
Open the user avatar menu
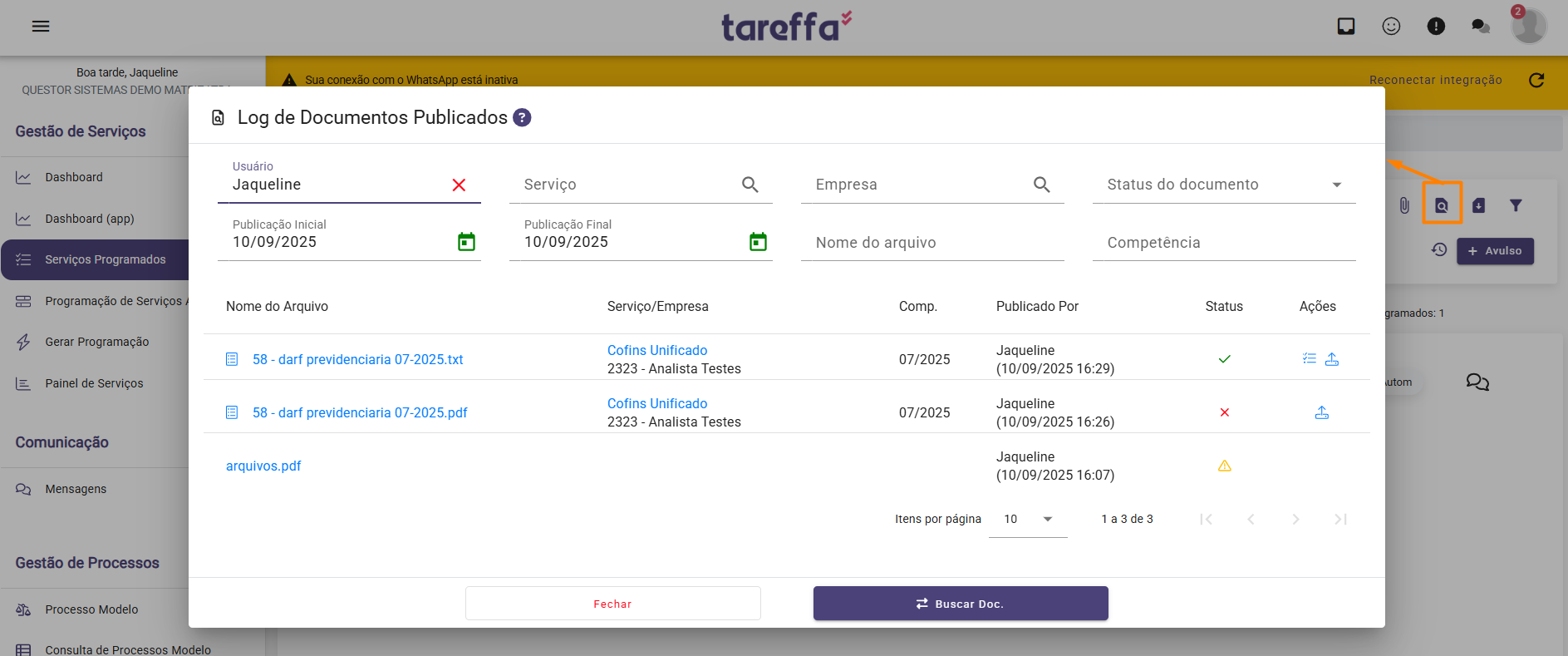1528,27
